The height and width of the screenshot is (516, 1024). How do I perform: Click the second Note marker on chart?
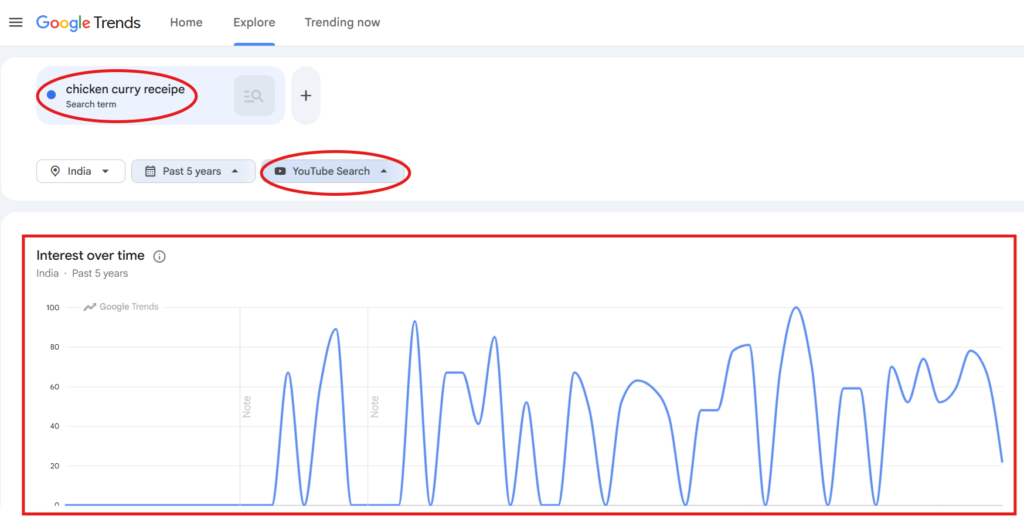tap(374, 407)
